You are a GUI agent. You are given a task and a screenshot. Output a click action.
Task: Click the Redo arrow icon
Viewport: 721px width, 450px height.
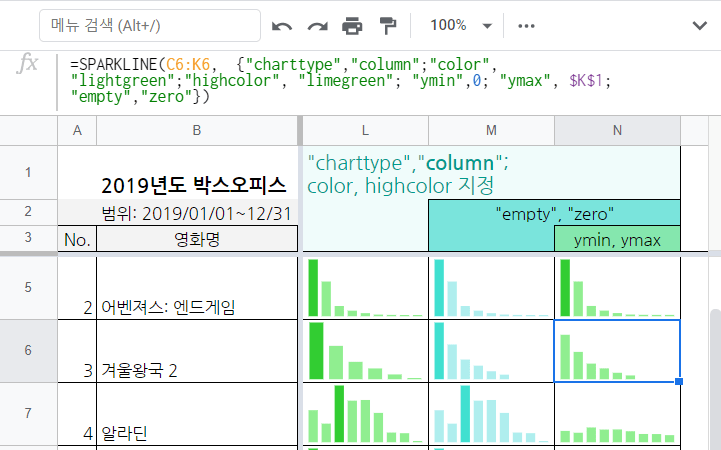pos(317,25)
